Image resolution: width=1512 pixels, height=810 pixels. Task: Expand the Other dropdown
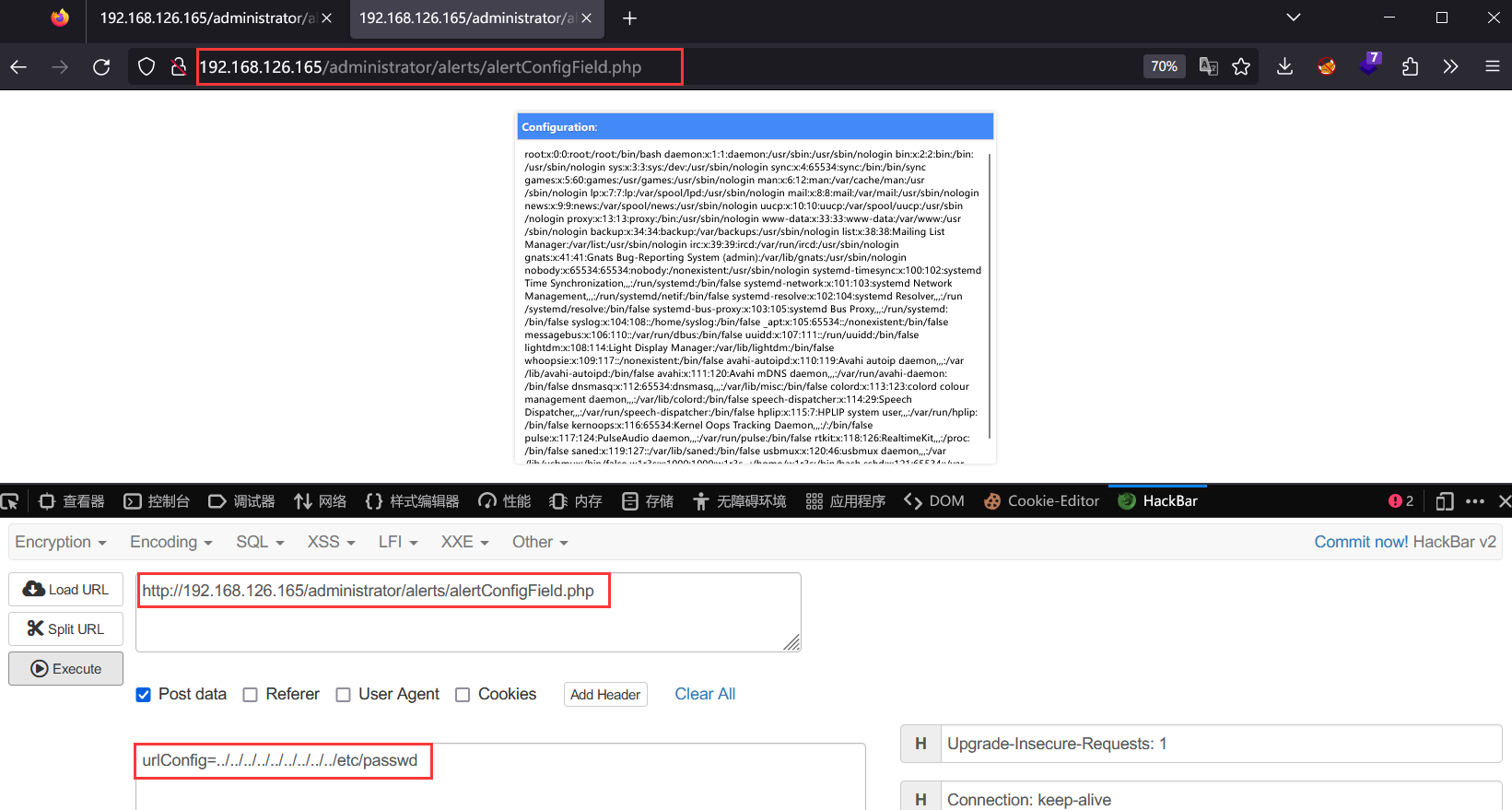(x=540, y=542)
